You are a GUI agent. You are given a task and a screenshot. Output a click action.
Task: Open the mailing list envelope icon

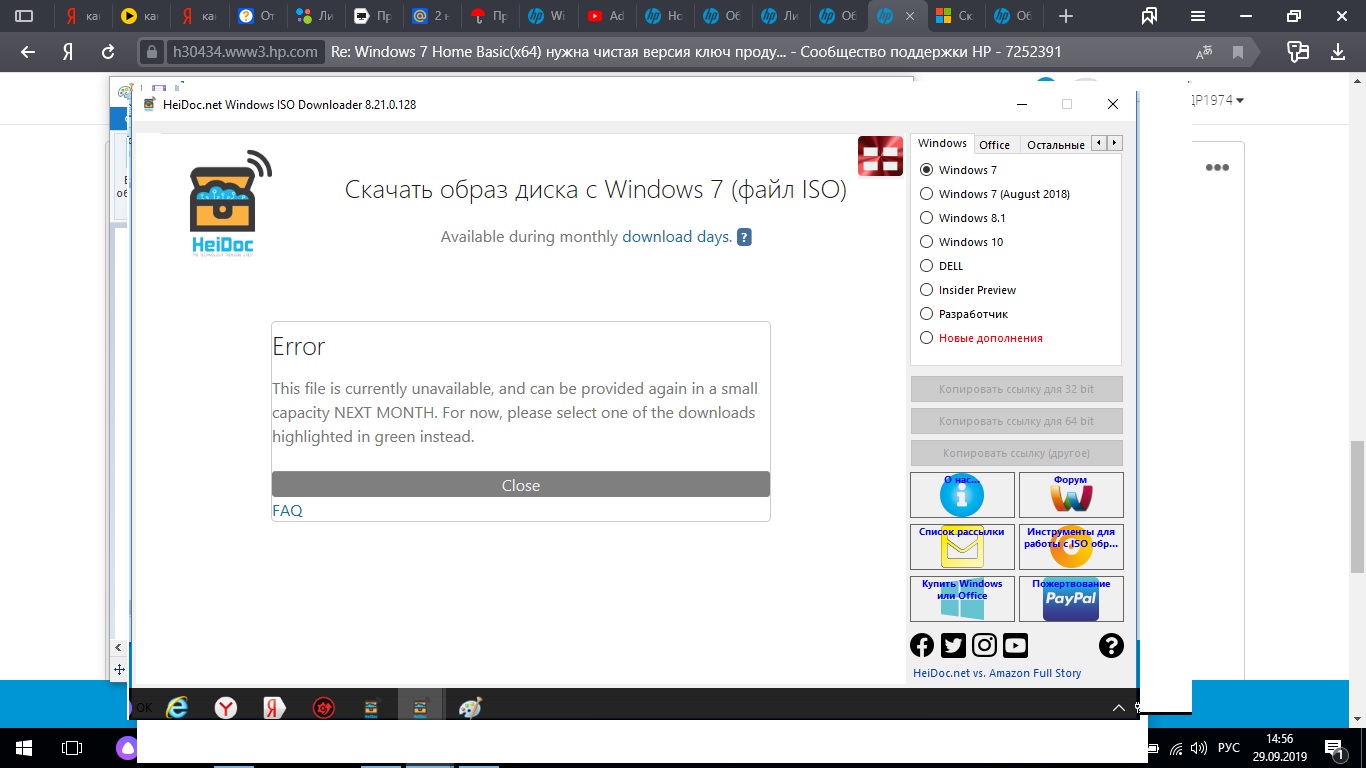[962, 547]
